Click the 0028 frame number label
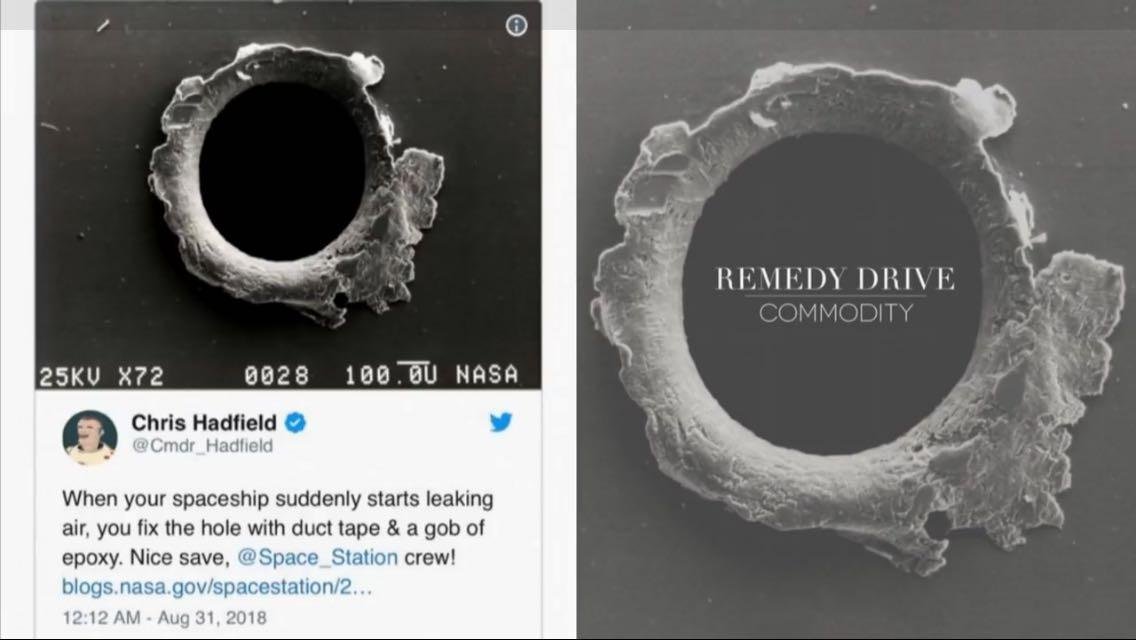The image size is (1136, 640). click(x=277, y=375)
